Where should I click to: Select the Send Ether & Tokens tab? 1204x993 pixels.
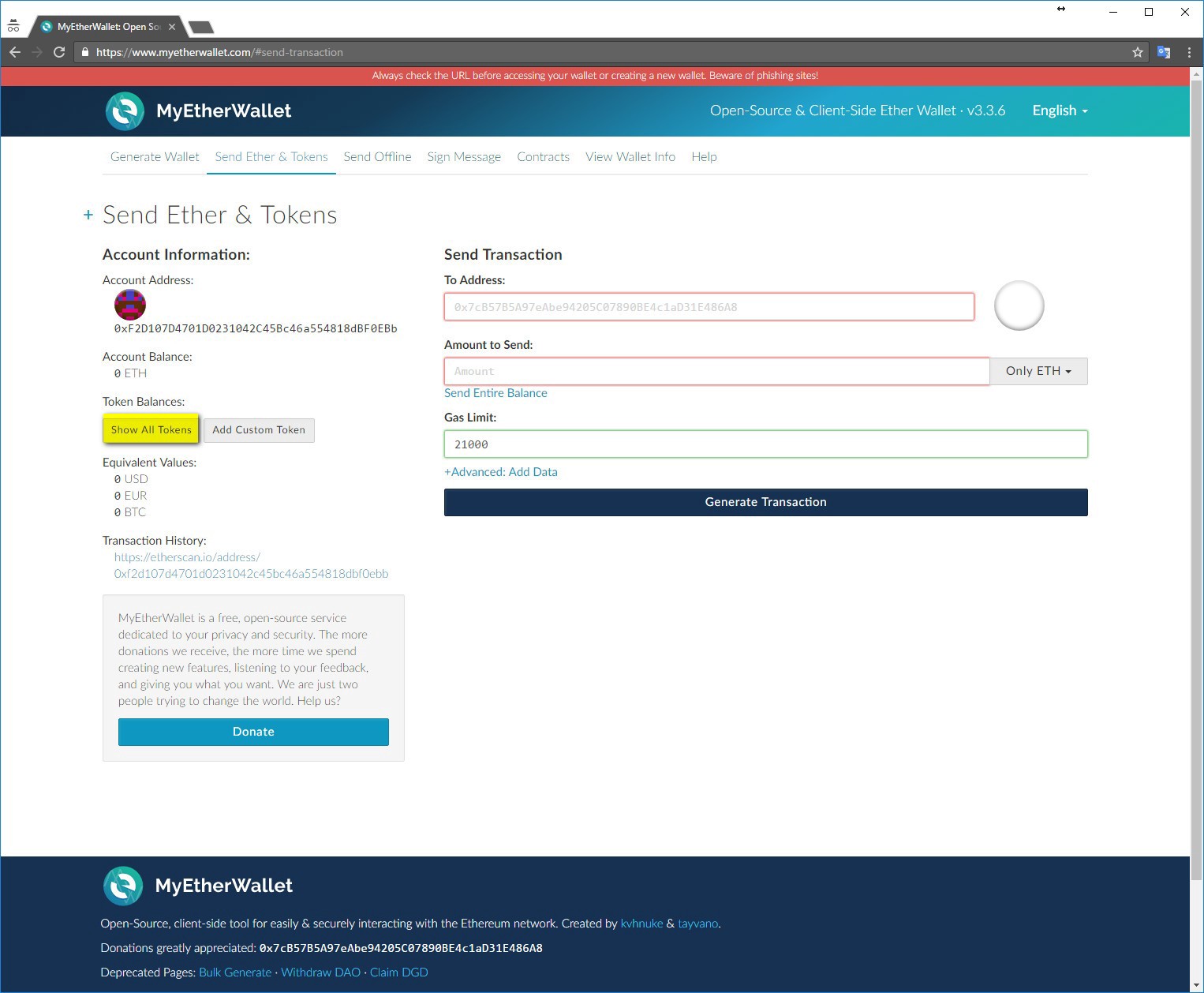[271, 157]
